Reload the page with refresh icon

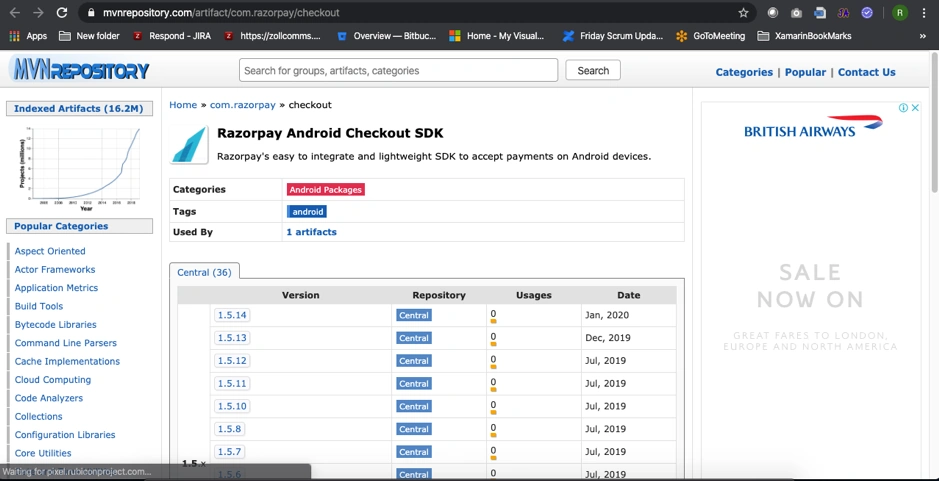click(62, 13)
